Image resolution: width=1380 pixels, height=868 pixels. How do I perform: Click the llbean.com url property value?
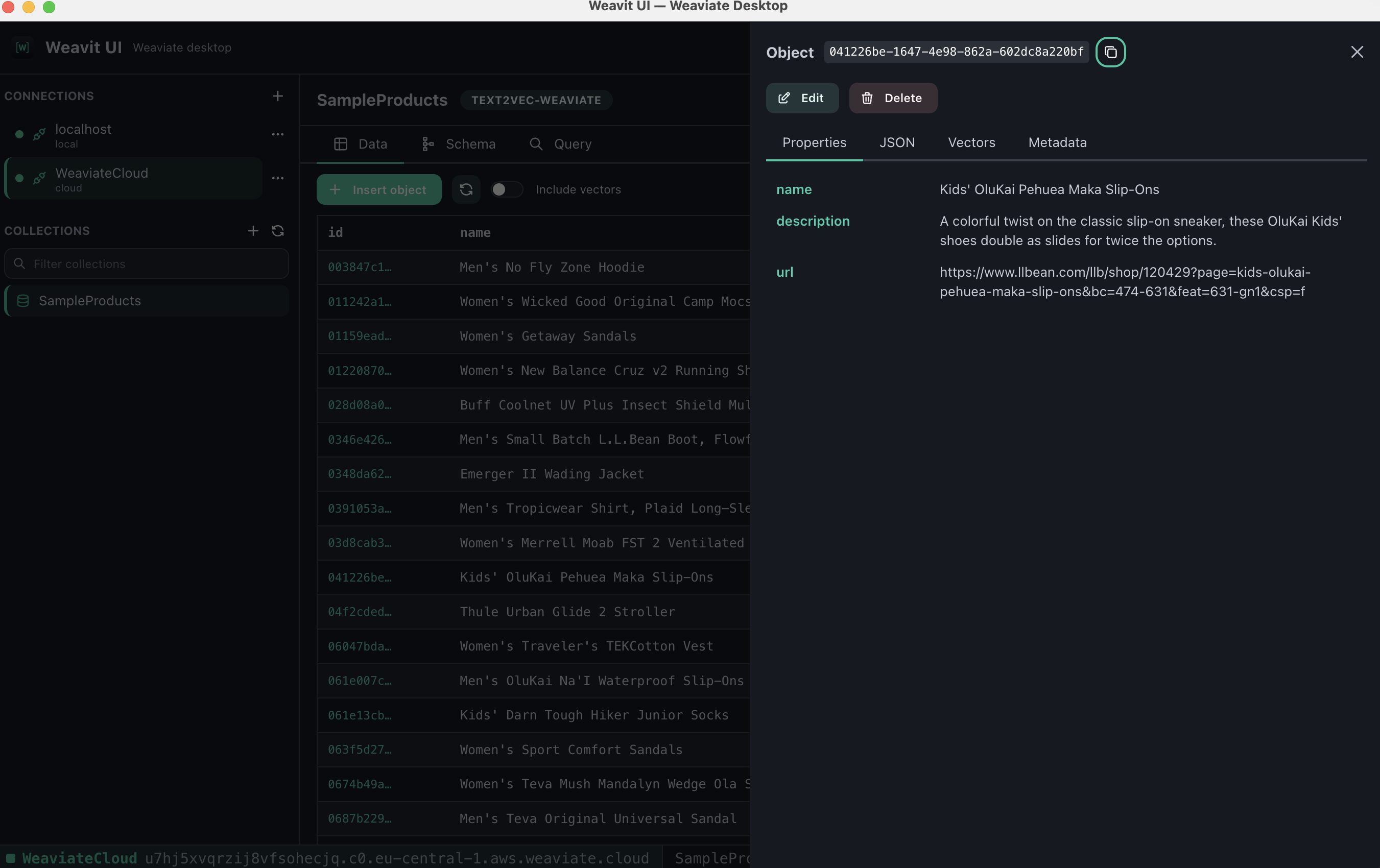1125,282
